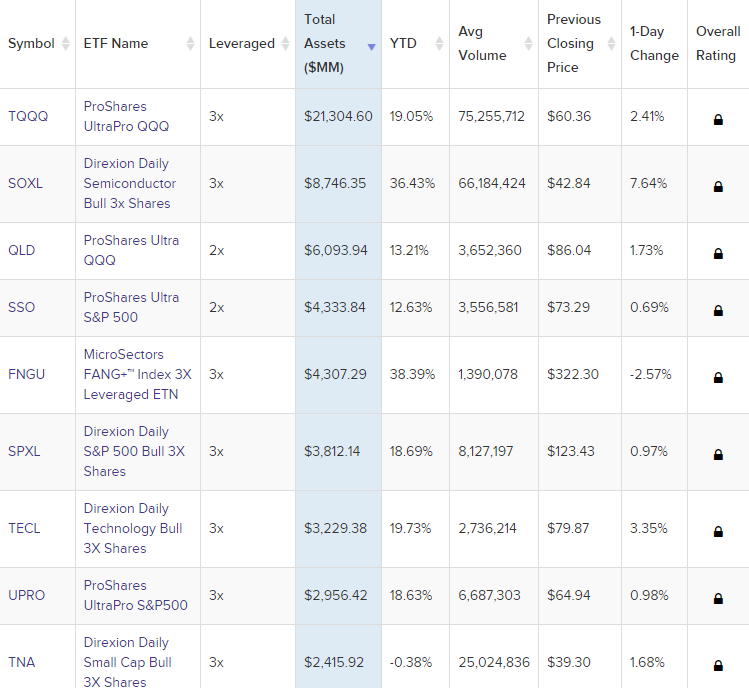749x688 pixels.
Task: Select the 75,255,712 average volume cell
Action: (492, 117)
